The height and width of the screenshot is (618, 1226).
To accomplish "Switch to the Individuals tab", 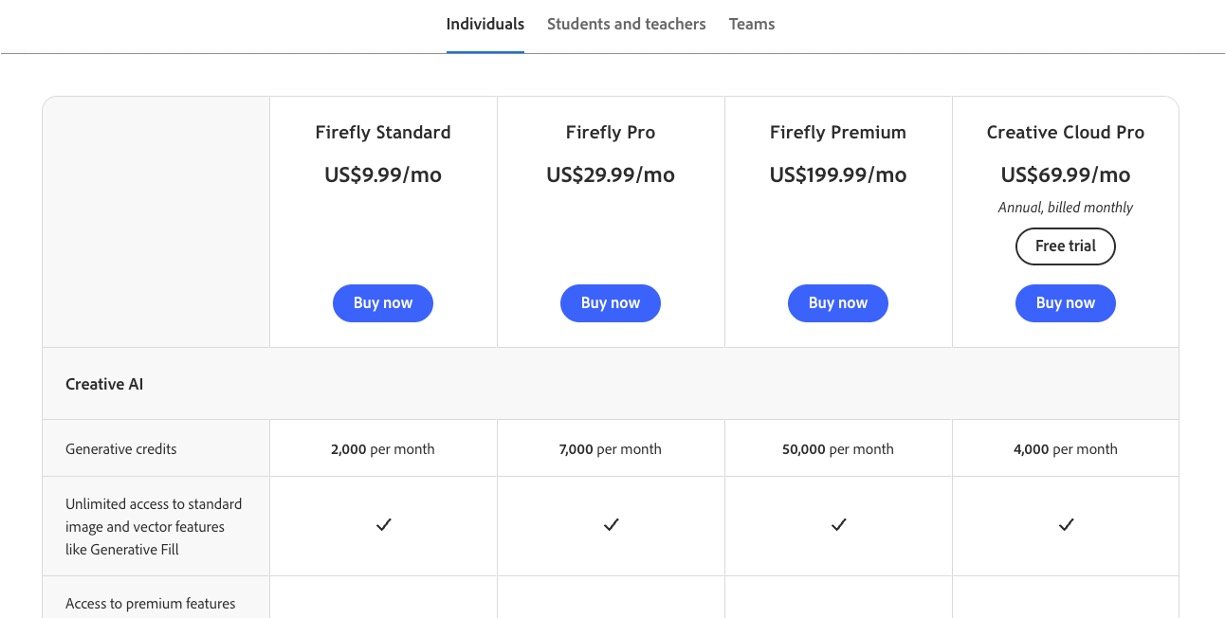I will click(x=485, y=24).
